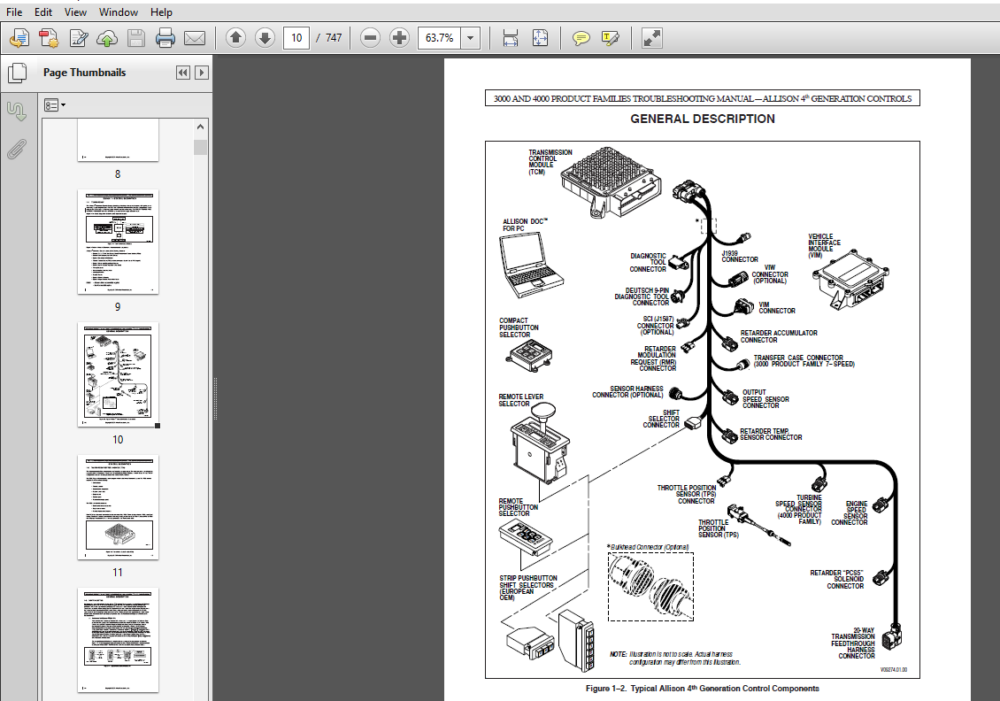1000x701 pixels.
Task: Click the fit one full page icon
Action: (x=540, y=38)
